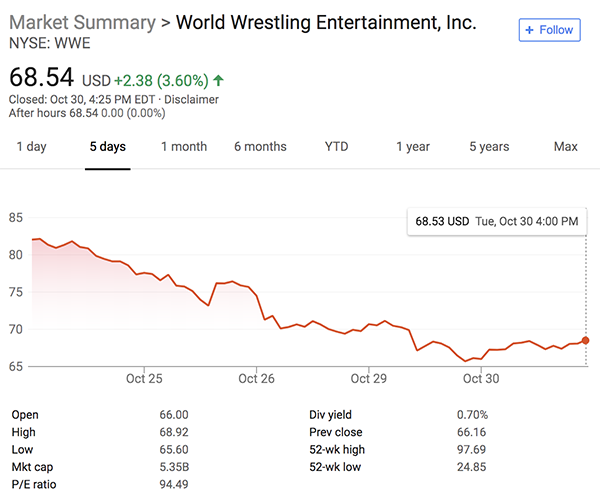Click the 68.53 USD chart tooltip
The image size is (600, 500).
pyautogui.click(x=496, y=221)
